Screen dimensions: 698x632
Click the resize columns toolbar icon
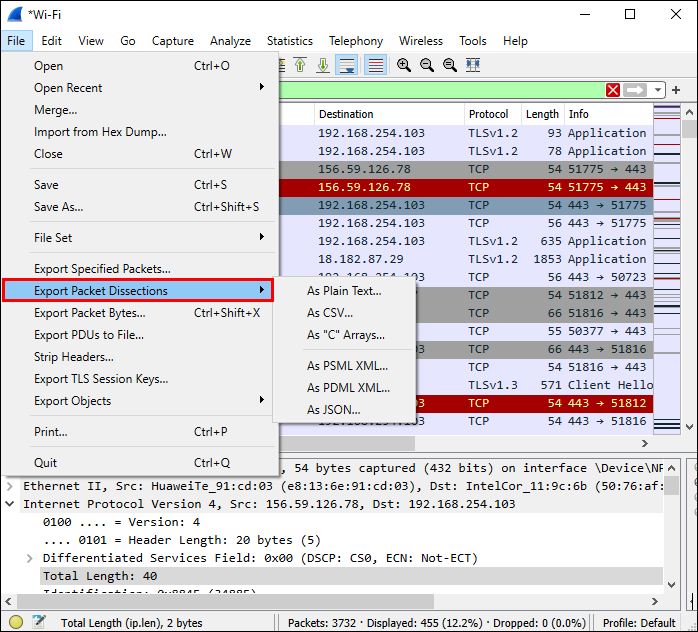tap(473, 65)
